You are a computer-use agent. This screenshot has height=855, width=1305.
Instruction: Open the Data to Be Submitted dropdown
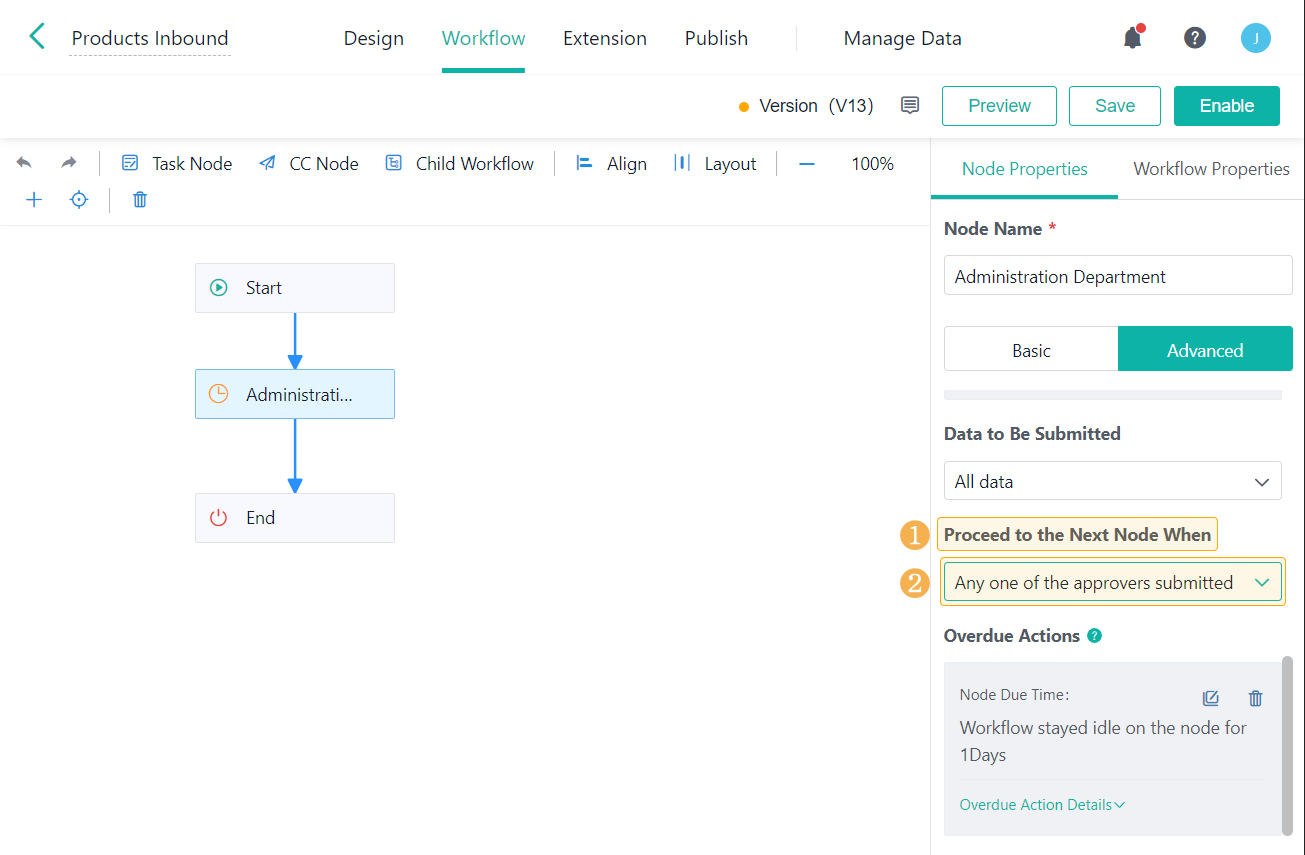1112,481
